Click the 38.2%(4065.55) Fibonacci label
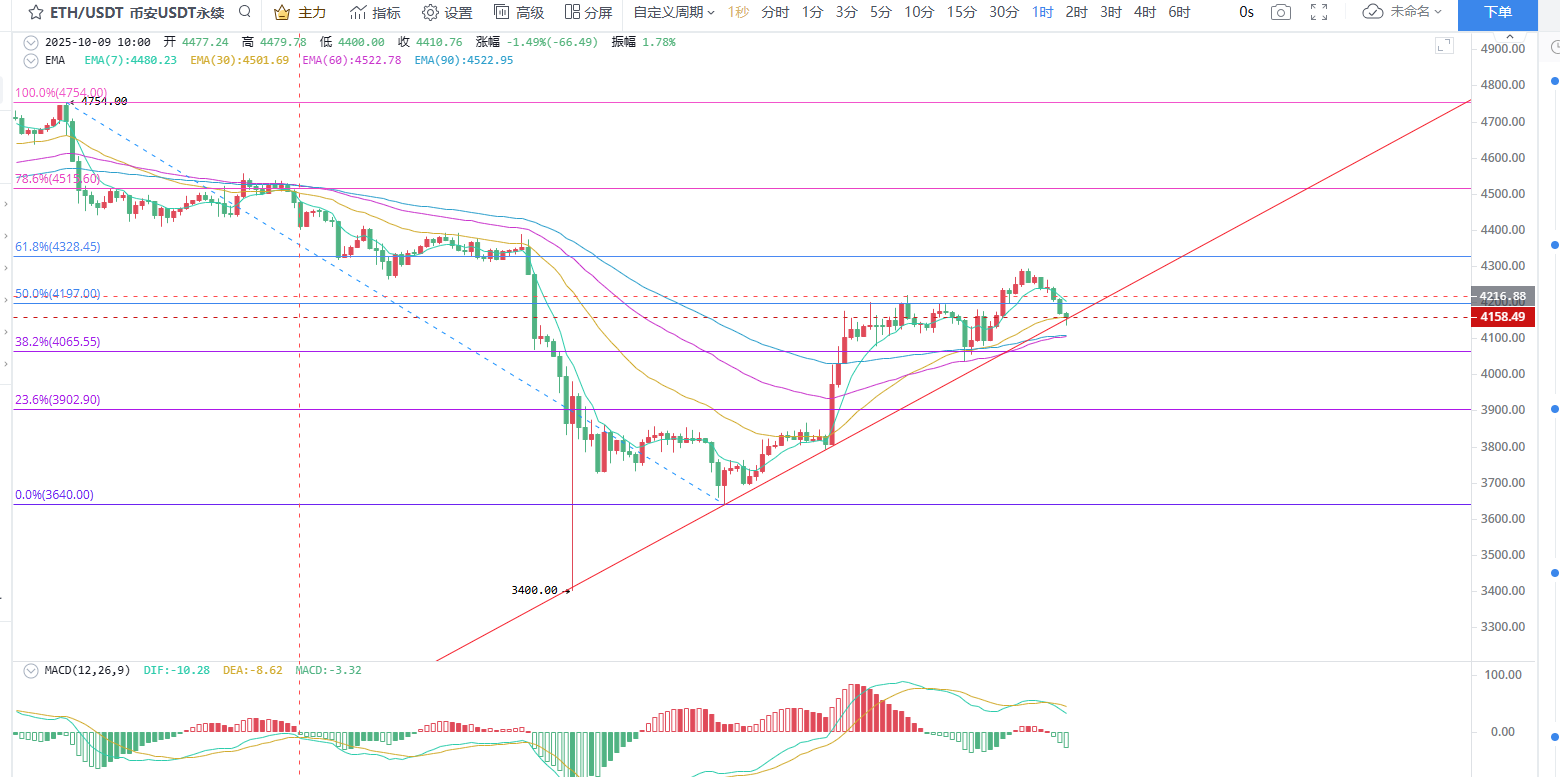Image resolution: width=1560 pixels, height=777 pixels. pos(57,342)
